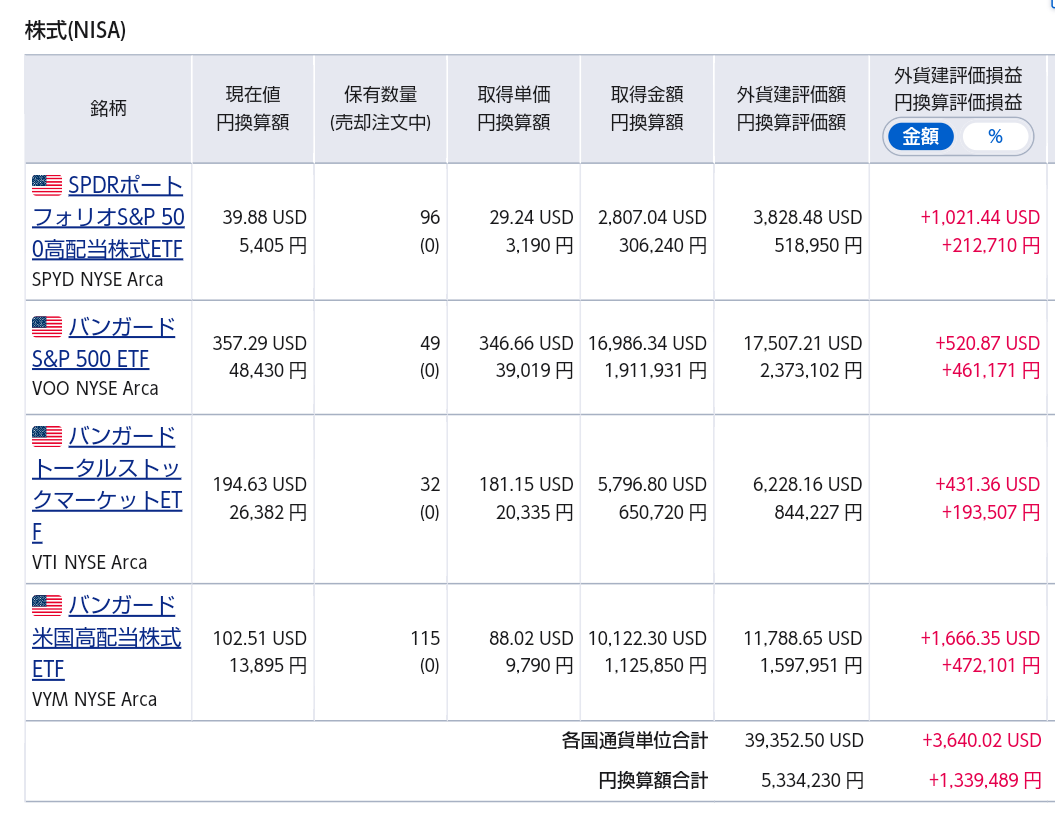Select VOO NYSE Arca ticker text

(95, 388)
